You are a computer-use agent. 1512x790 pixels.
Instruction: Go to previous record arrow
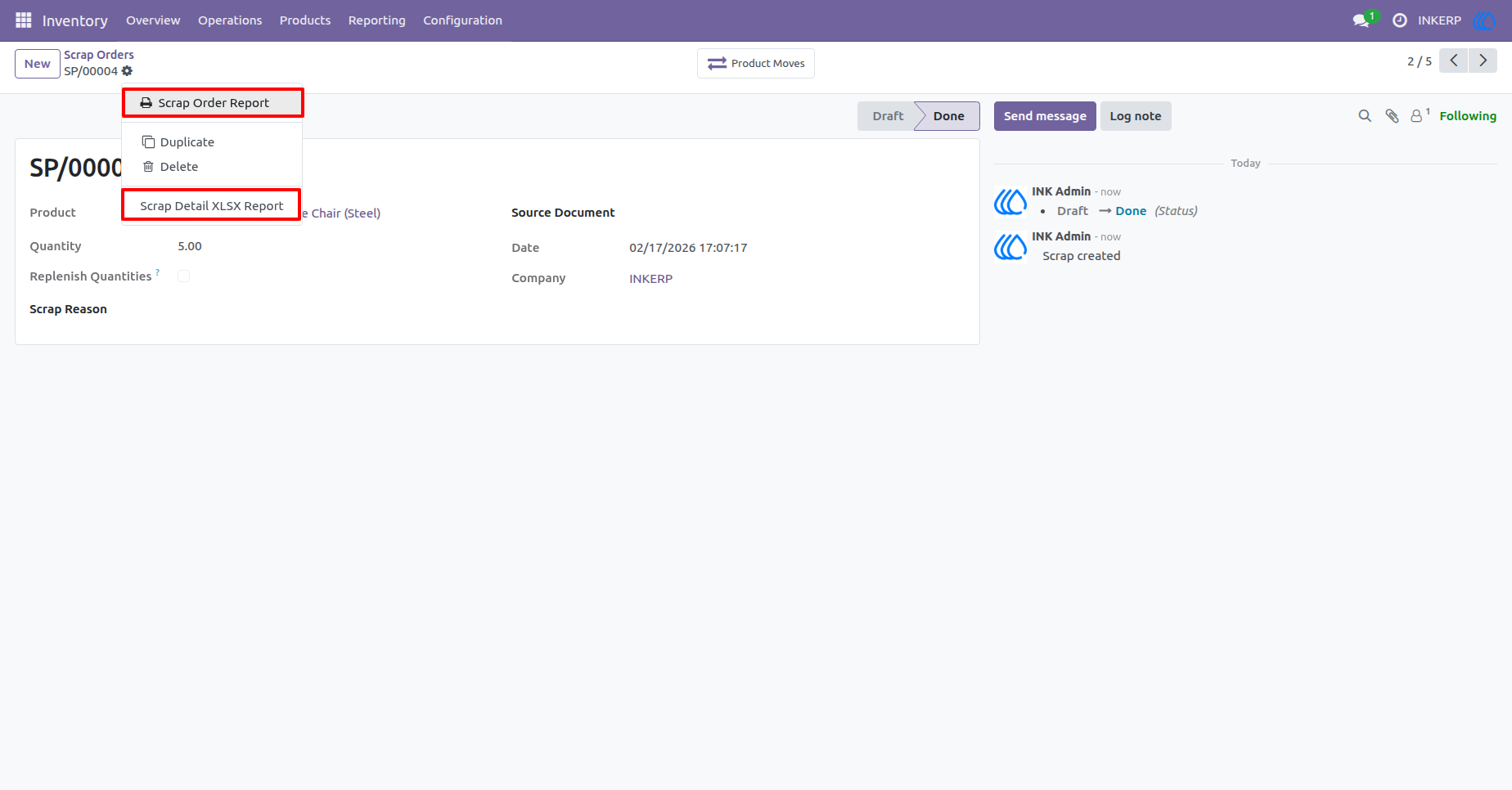tap(1453, 61)
